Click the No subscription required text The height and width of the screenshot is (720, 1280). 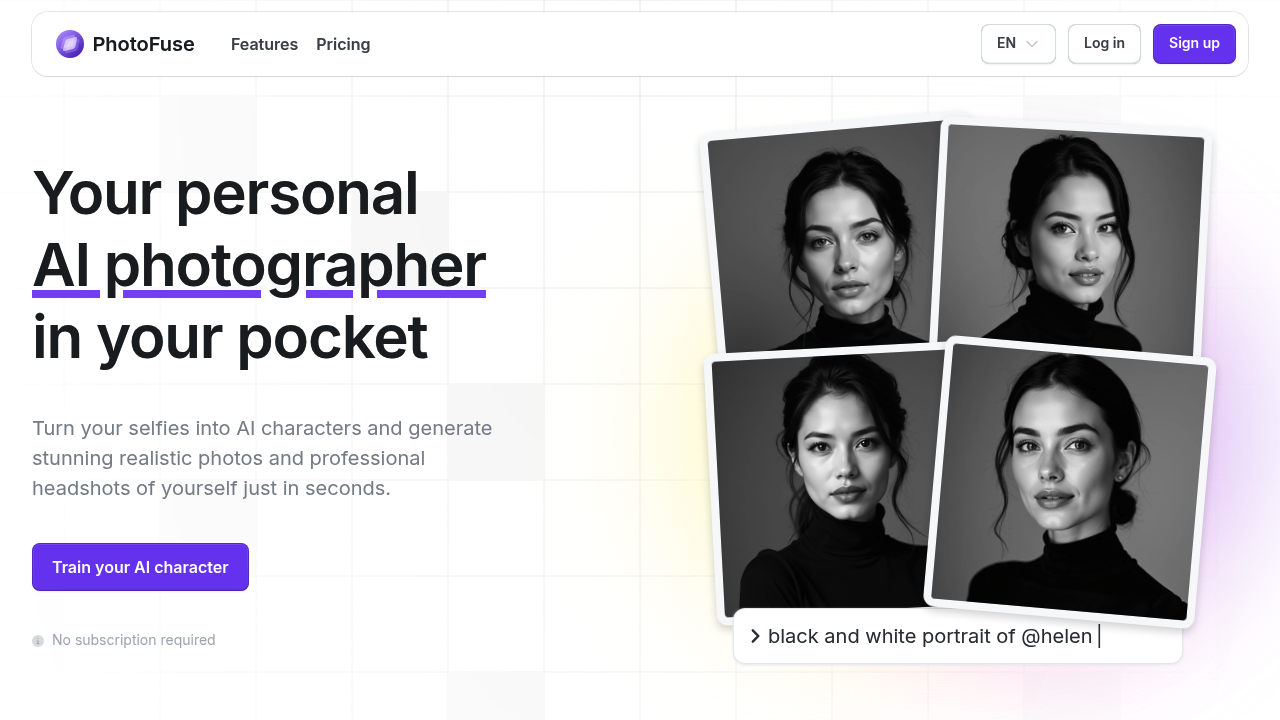pos(132,640)
